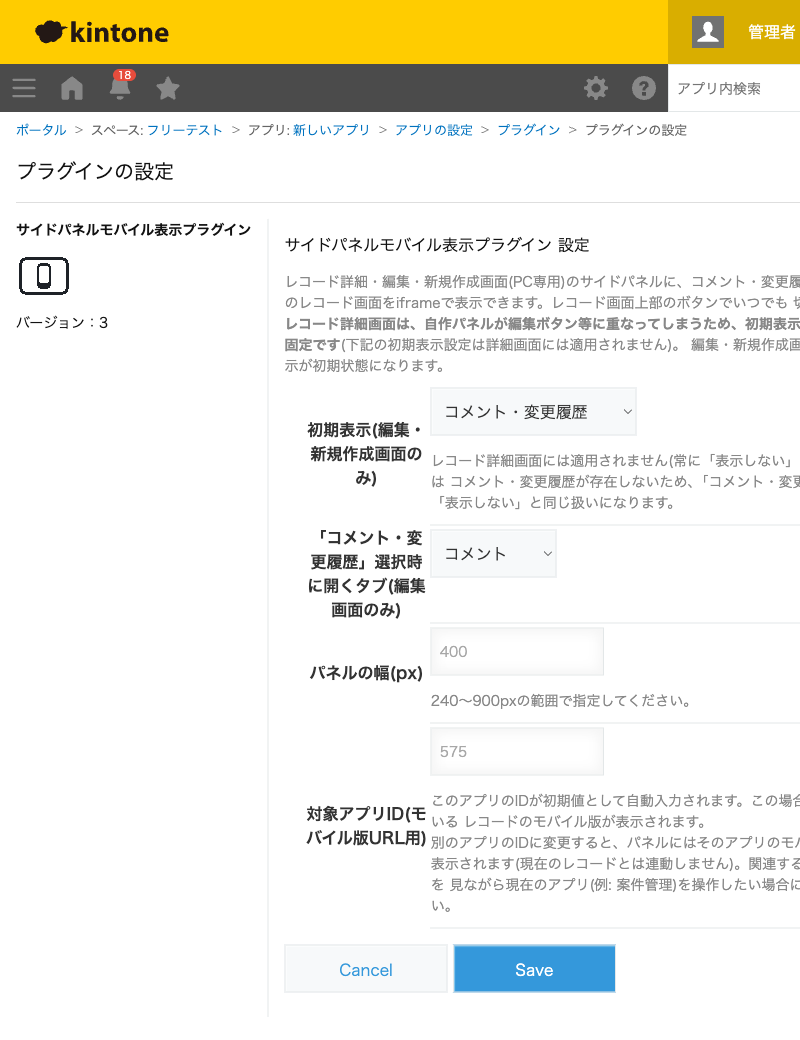Open the favorites star icon
Screen dimensions: 800x1040
168,88
